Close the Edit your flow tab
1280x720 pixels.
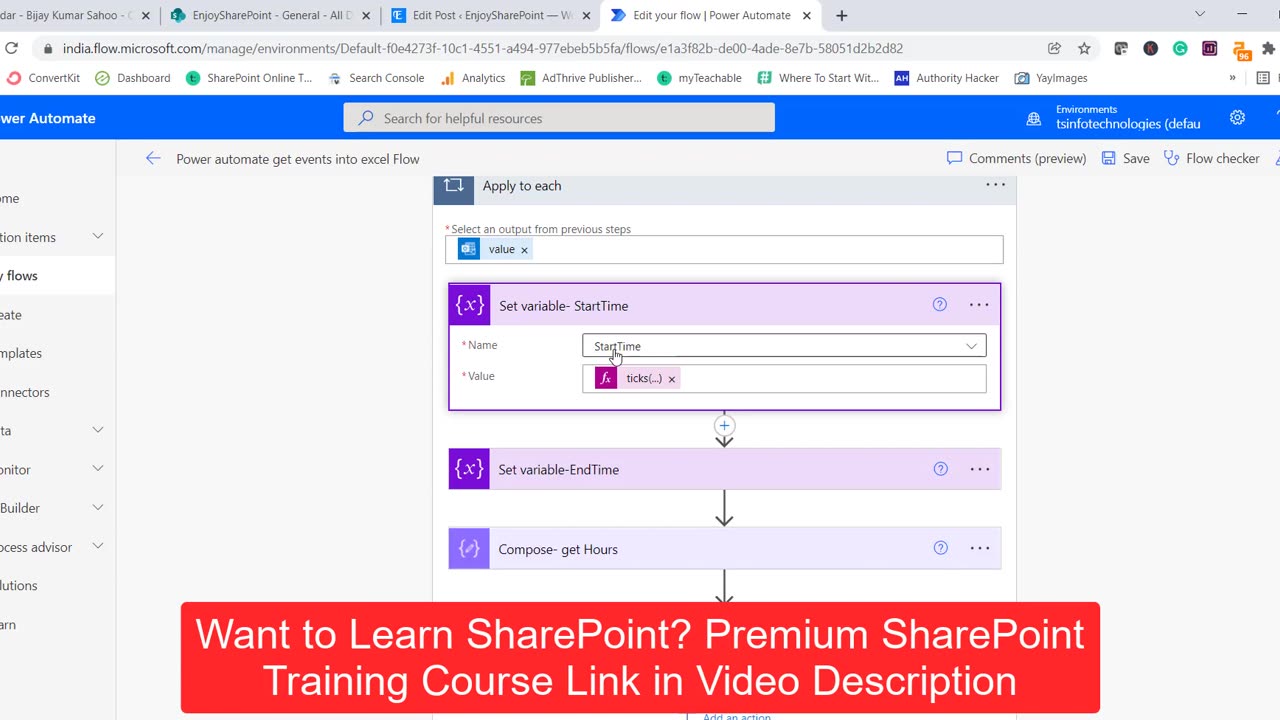[807, 15]
